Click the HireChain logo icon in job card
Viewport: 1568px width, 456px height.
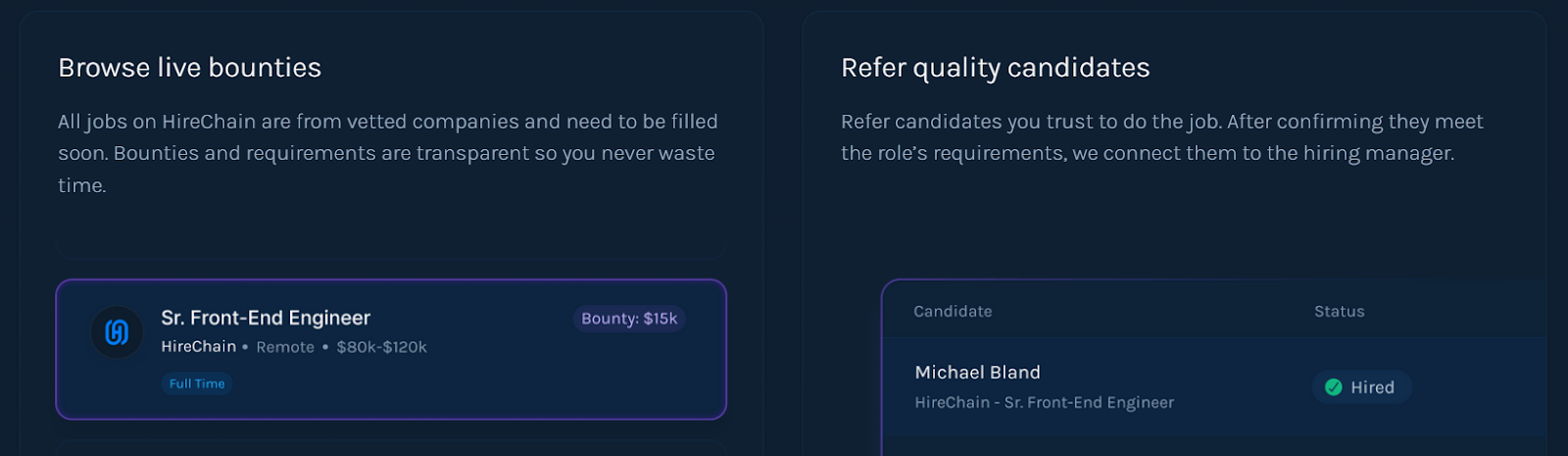coord(117,332)
